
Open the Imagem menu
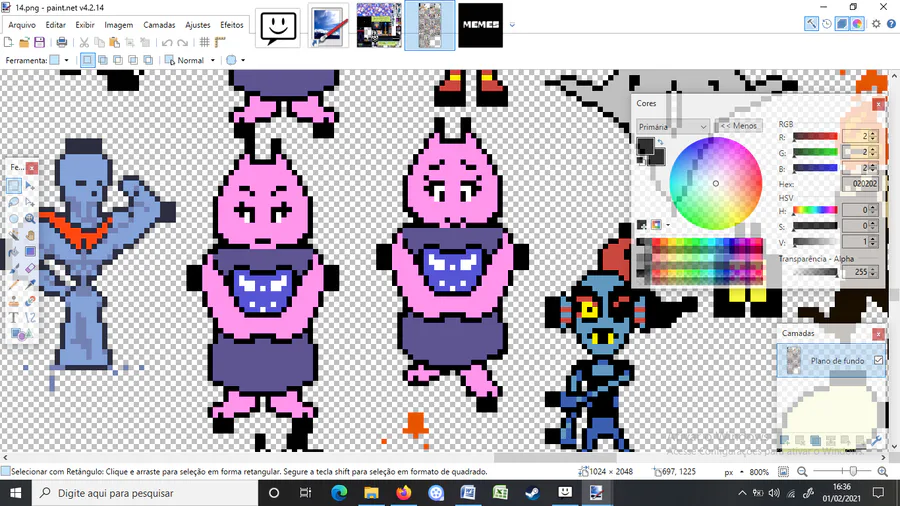(119, 25)
